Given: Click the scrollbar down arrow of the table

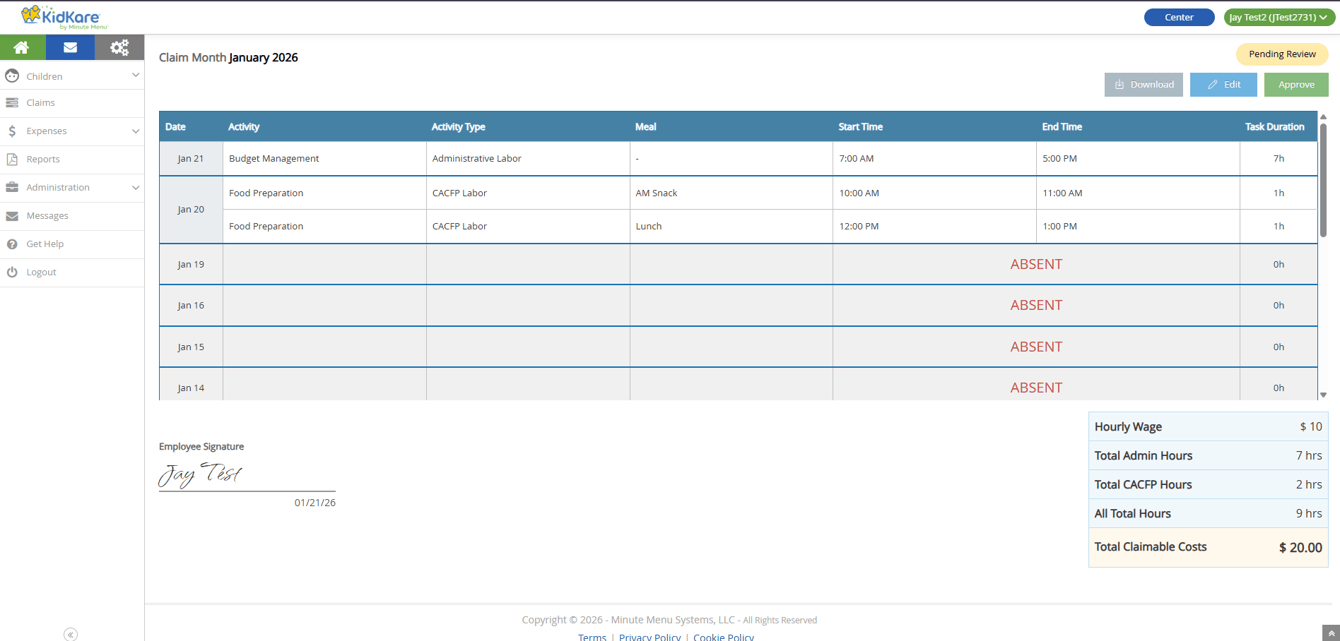Looking at the screenshot, I should (x=1323, y=395).
